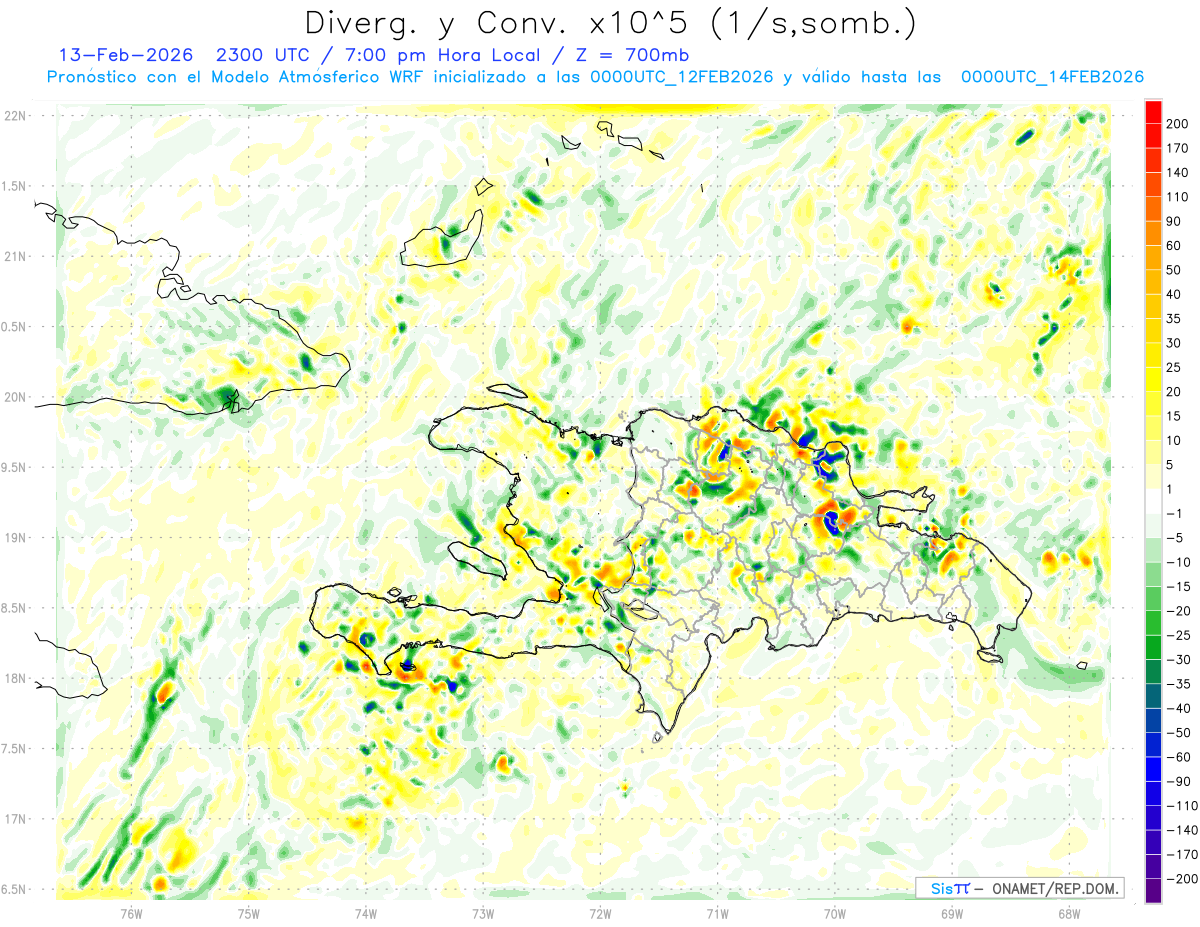This screenshot has height=927, width=1200.
Task: Click the "0.5N" latitude label
Action: pos(15,327)
